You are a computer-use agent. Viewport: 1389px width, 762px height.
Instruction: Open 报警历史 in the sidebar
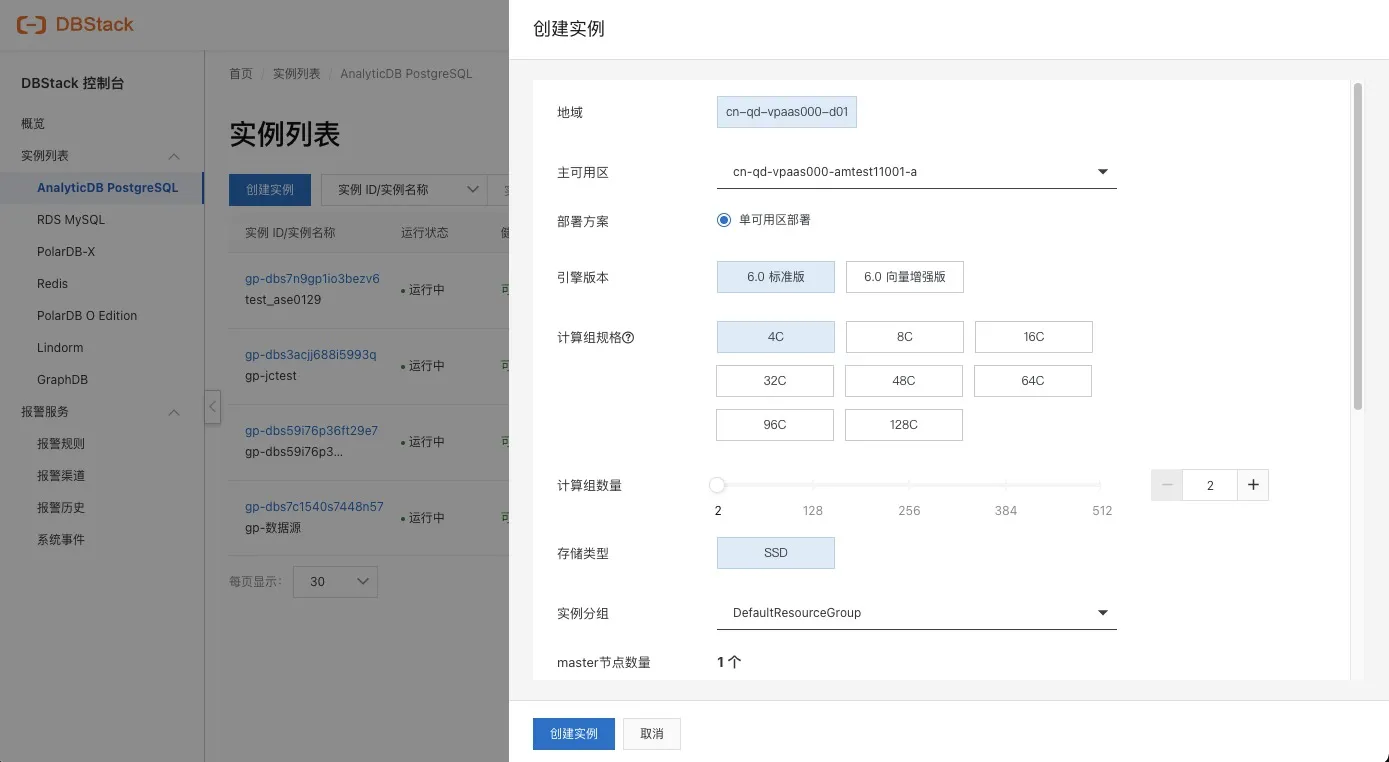61,508
